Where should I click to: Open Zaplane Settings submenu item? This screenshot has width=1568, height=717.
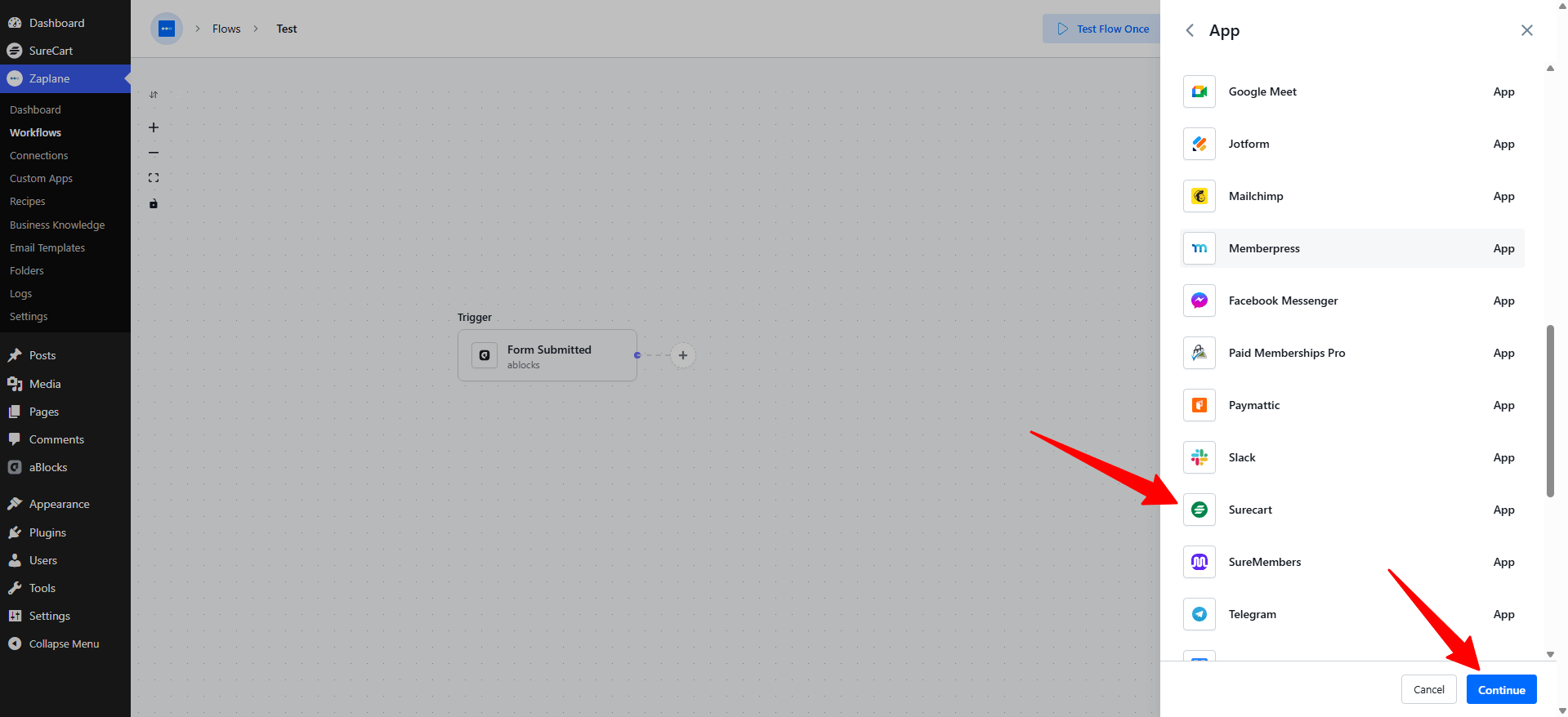pos(29,316)
